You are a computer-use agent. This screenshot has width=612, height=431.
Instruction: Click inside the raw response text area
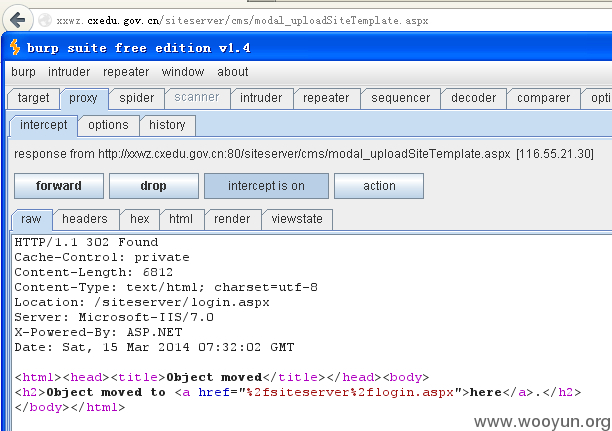[312, 332]
